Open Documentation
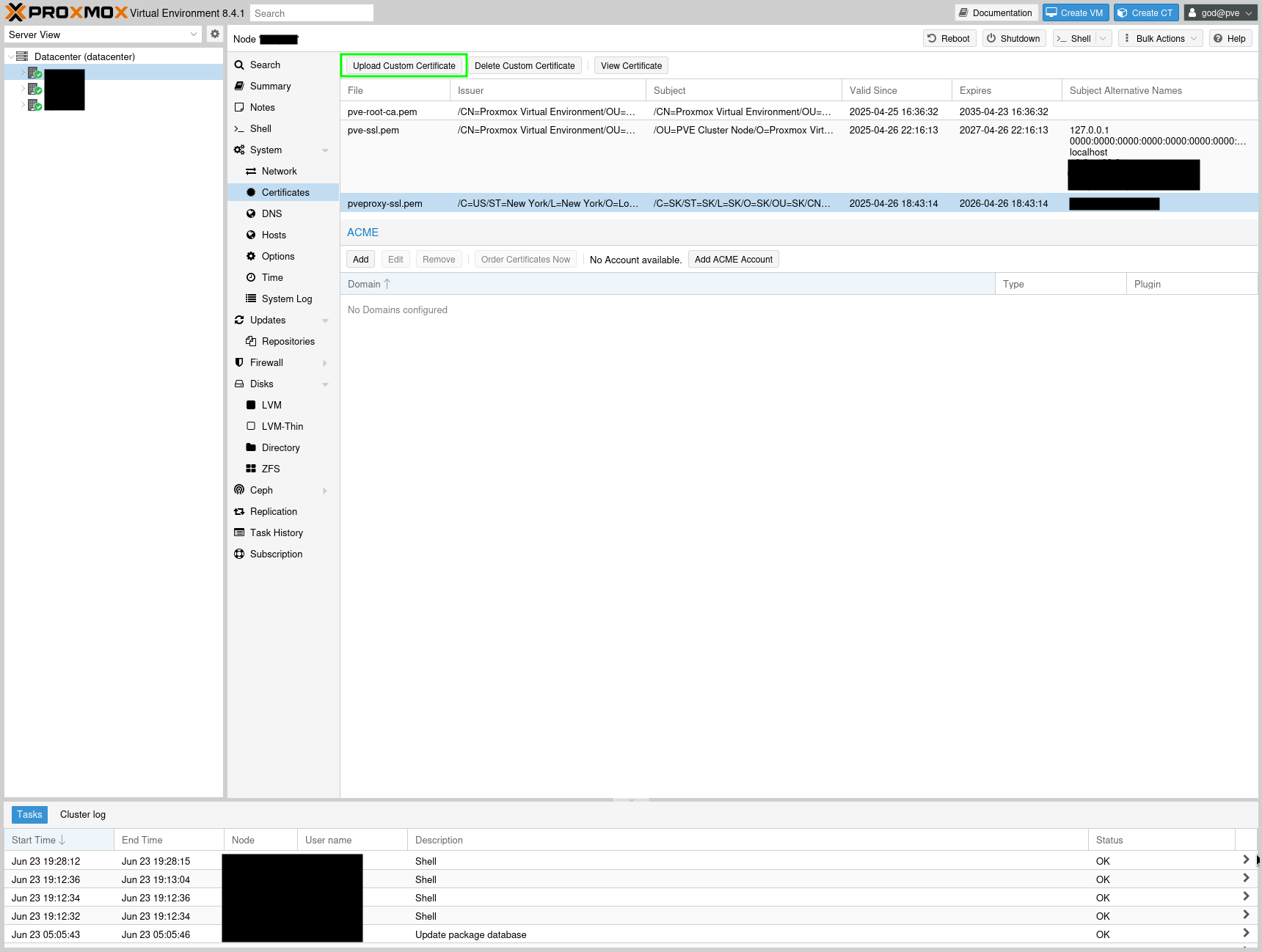This screenshot has width=1262, height=952. (996, 12)
